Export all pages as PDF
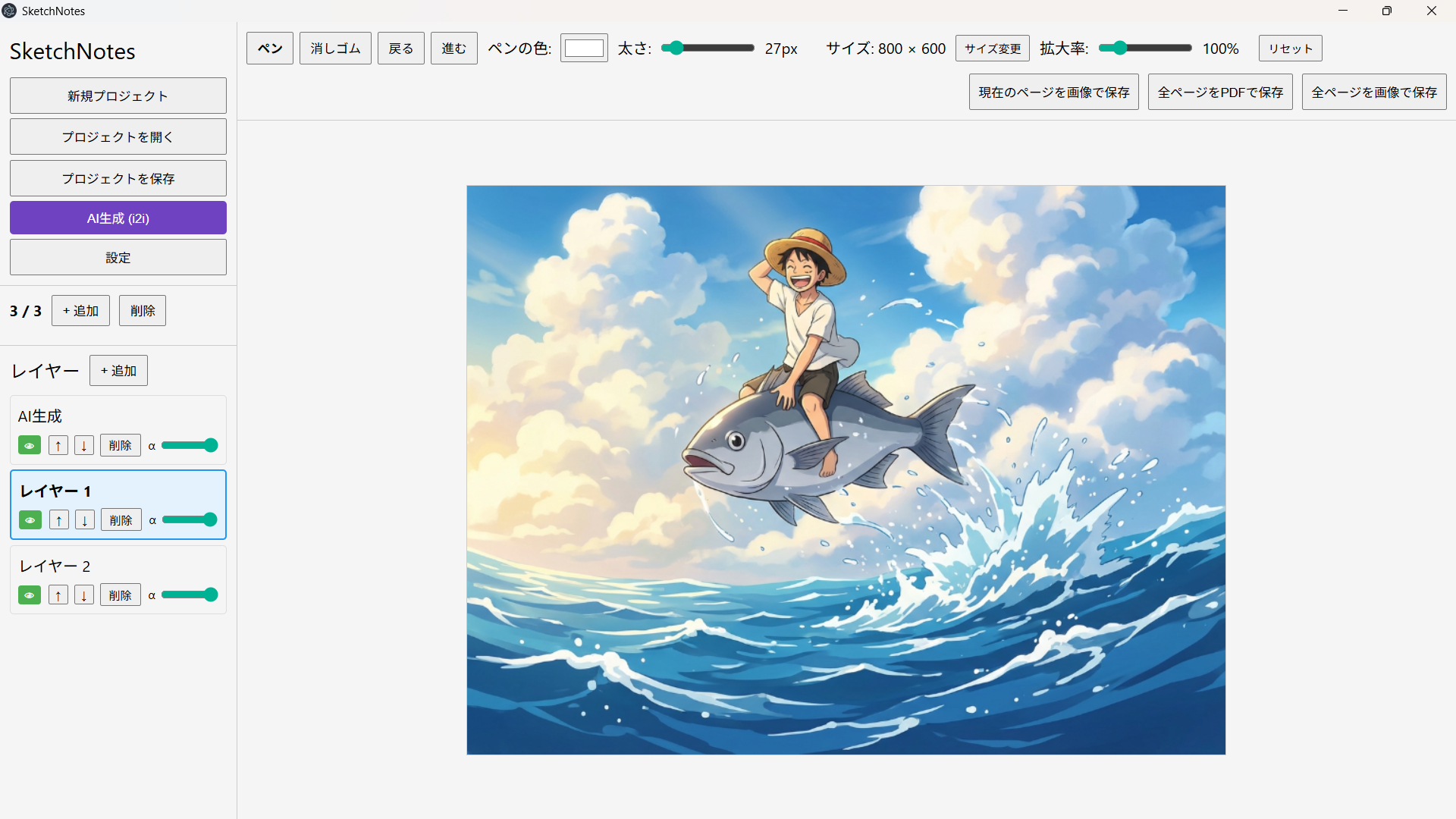The width and height of the screenshot is (1456, 819). [1220, 92]
